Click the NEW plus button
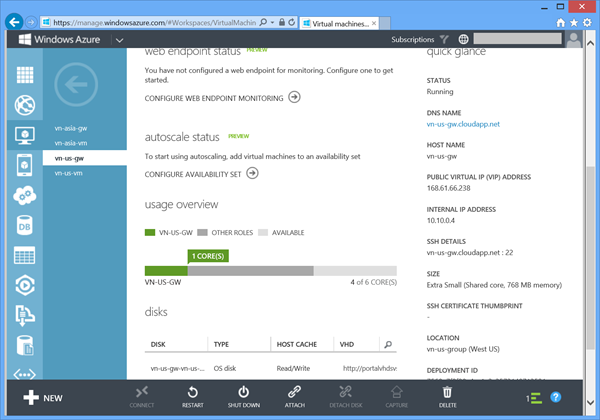600x420 pixels. 42,398
